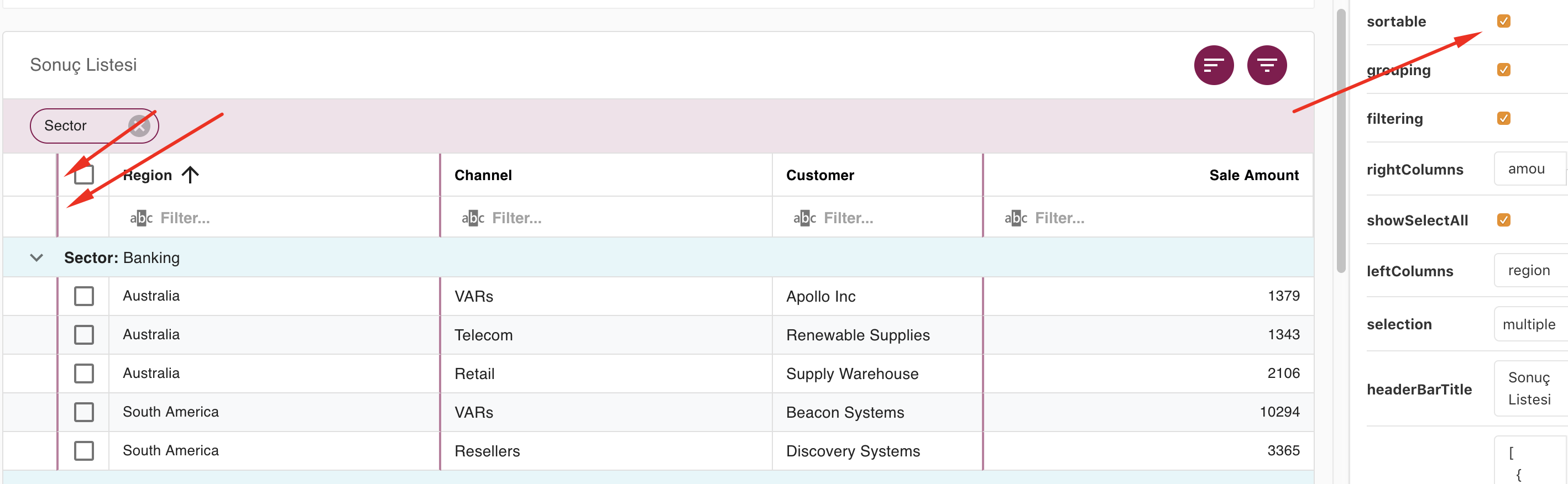Open the selection mode dropdown
Viewport: 1568px width, 484px height.
click(1530, 324)
